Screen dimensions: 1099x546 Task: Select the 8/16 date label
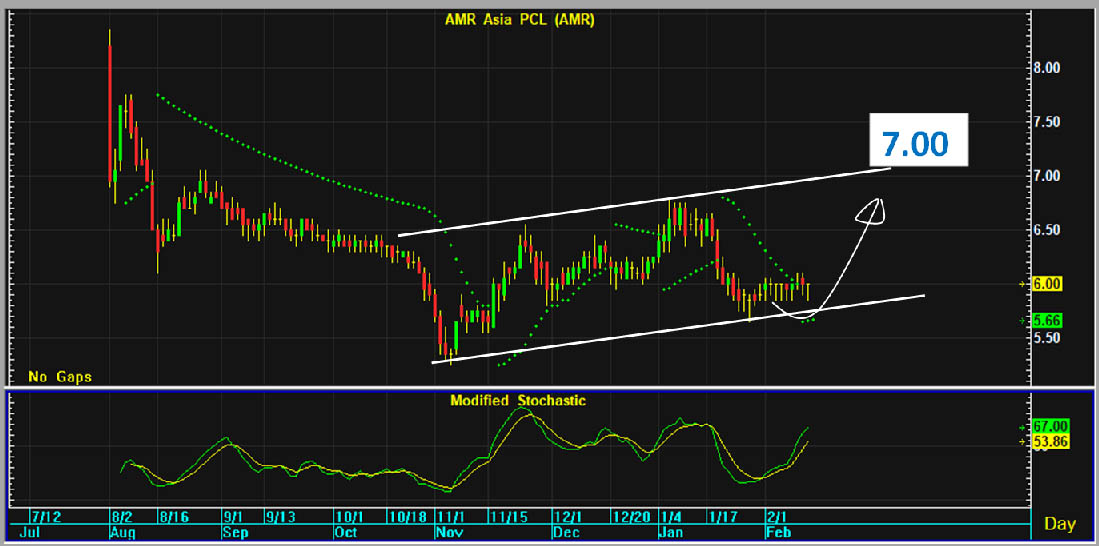[174, 517]
